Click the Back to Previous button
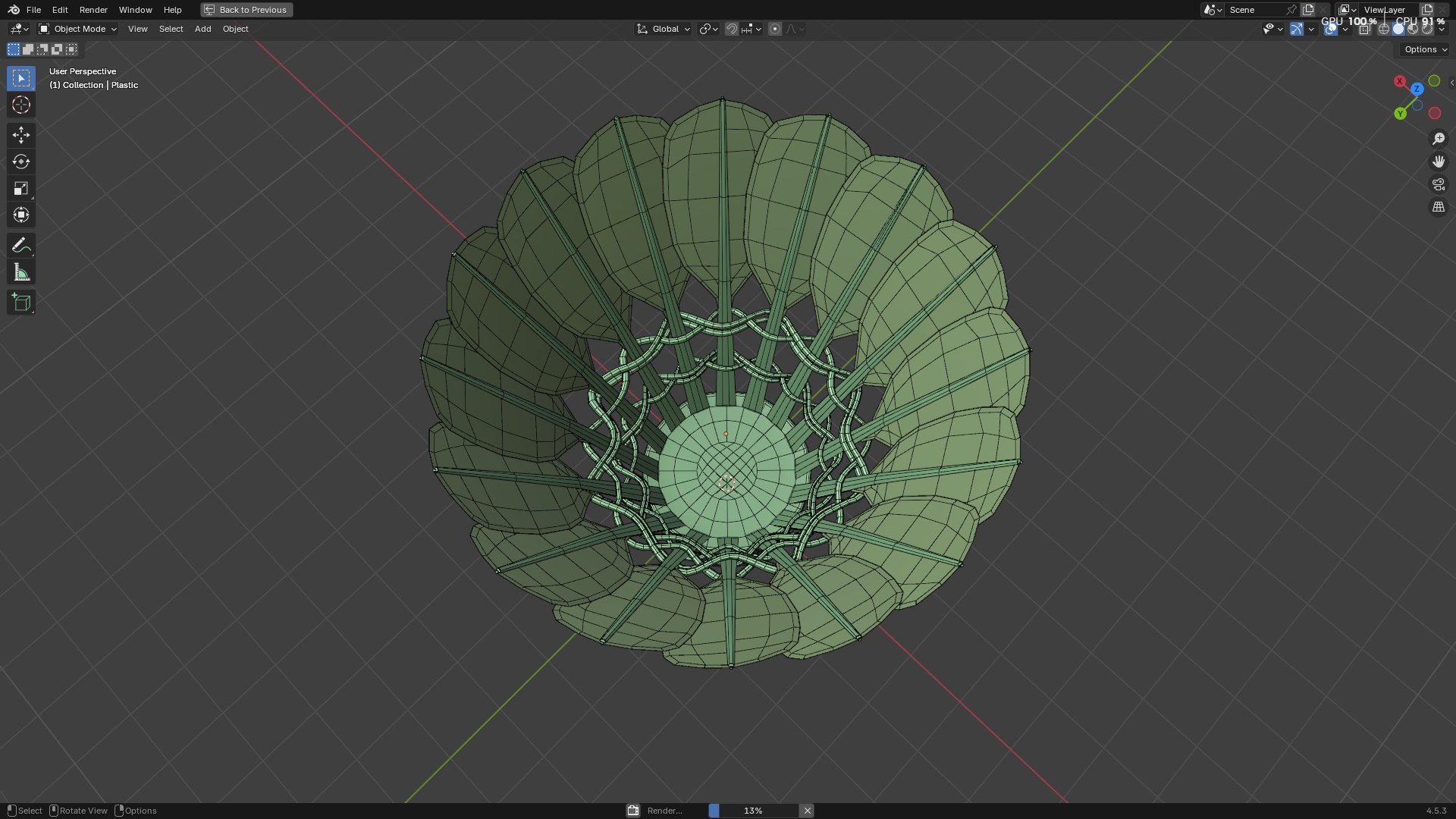This screenshot has width=1456, height=819. tap(246, 10)
